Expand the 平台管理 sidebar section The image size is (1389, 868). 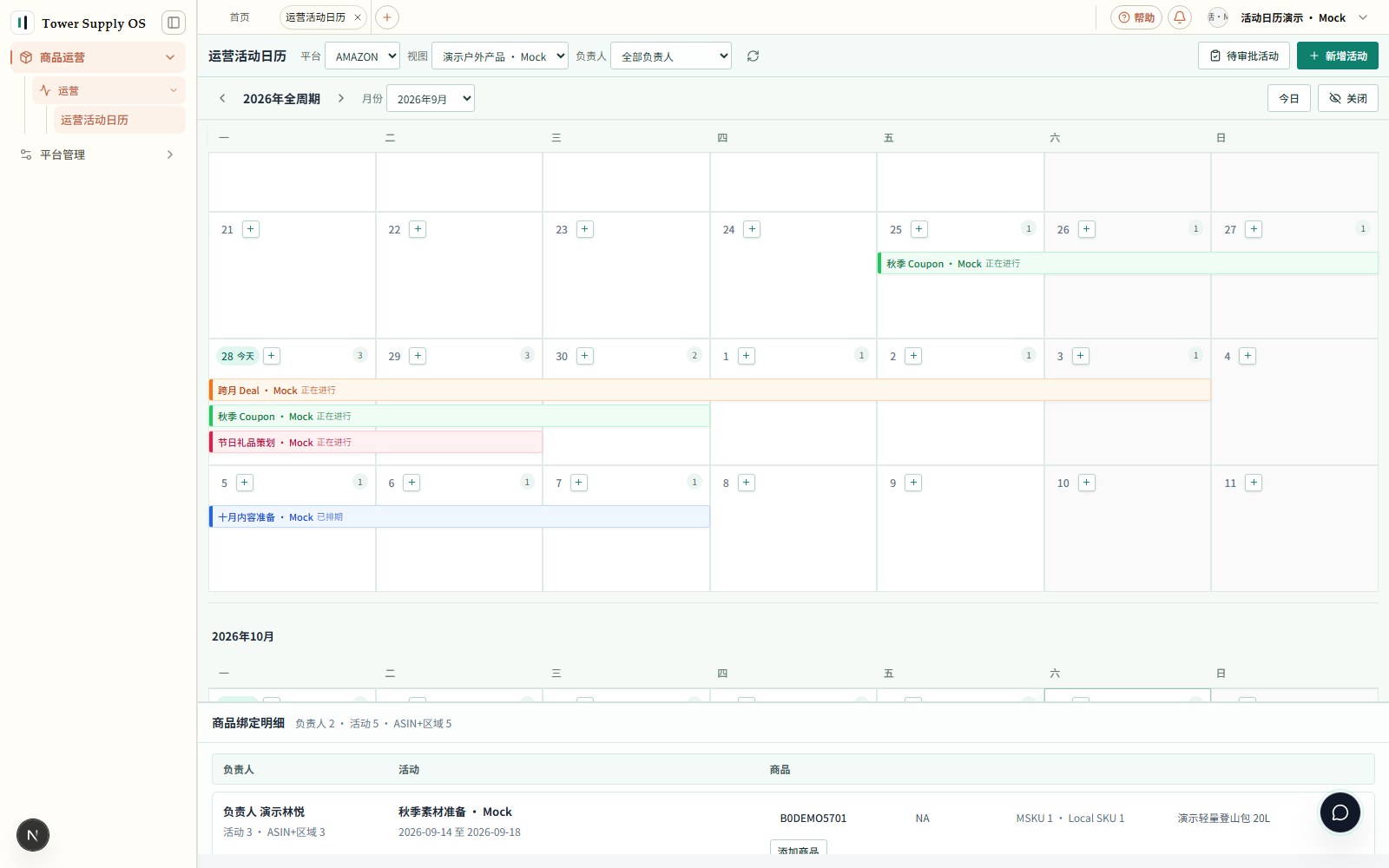(98, 155)
